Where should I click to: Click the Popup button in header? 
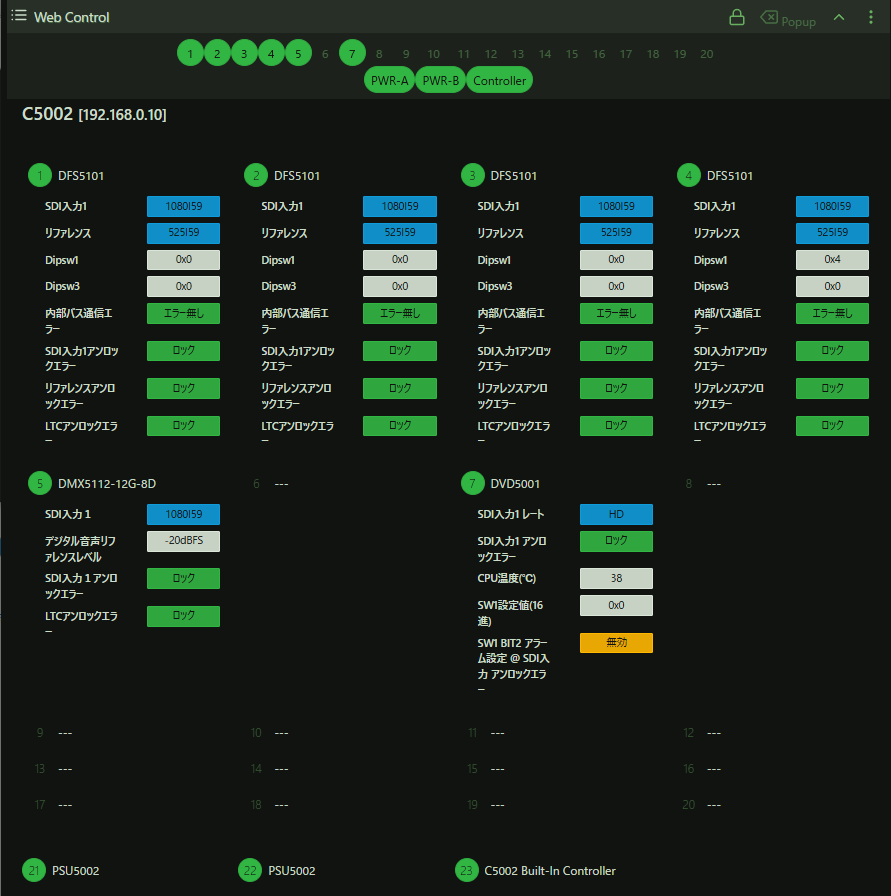tap(787, 19)
